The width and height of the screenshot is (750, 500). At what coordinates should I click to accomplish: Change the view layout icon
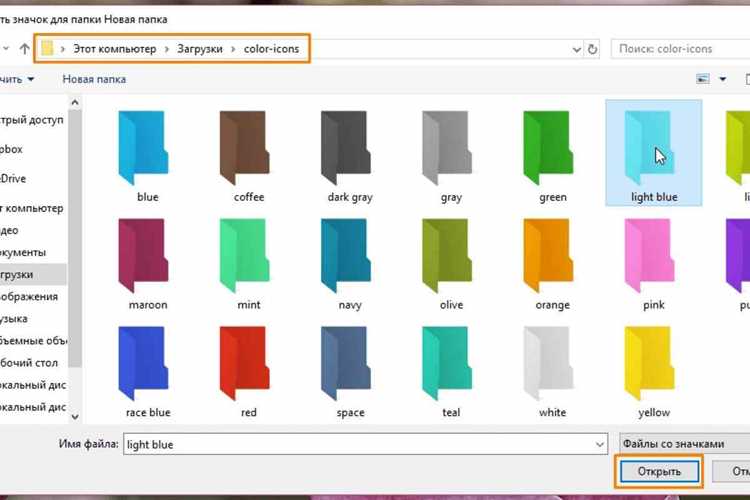coord(703,79)
